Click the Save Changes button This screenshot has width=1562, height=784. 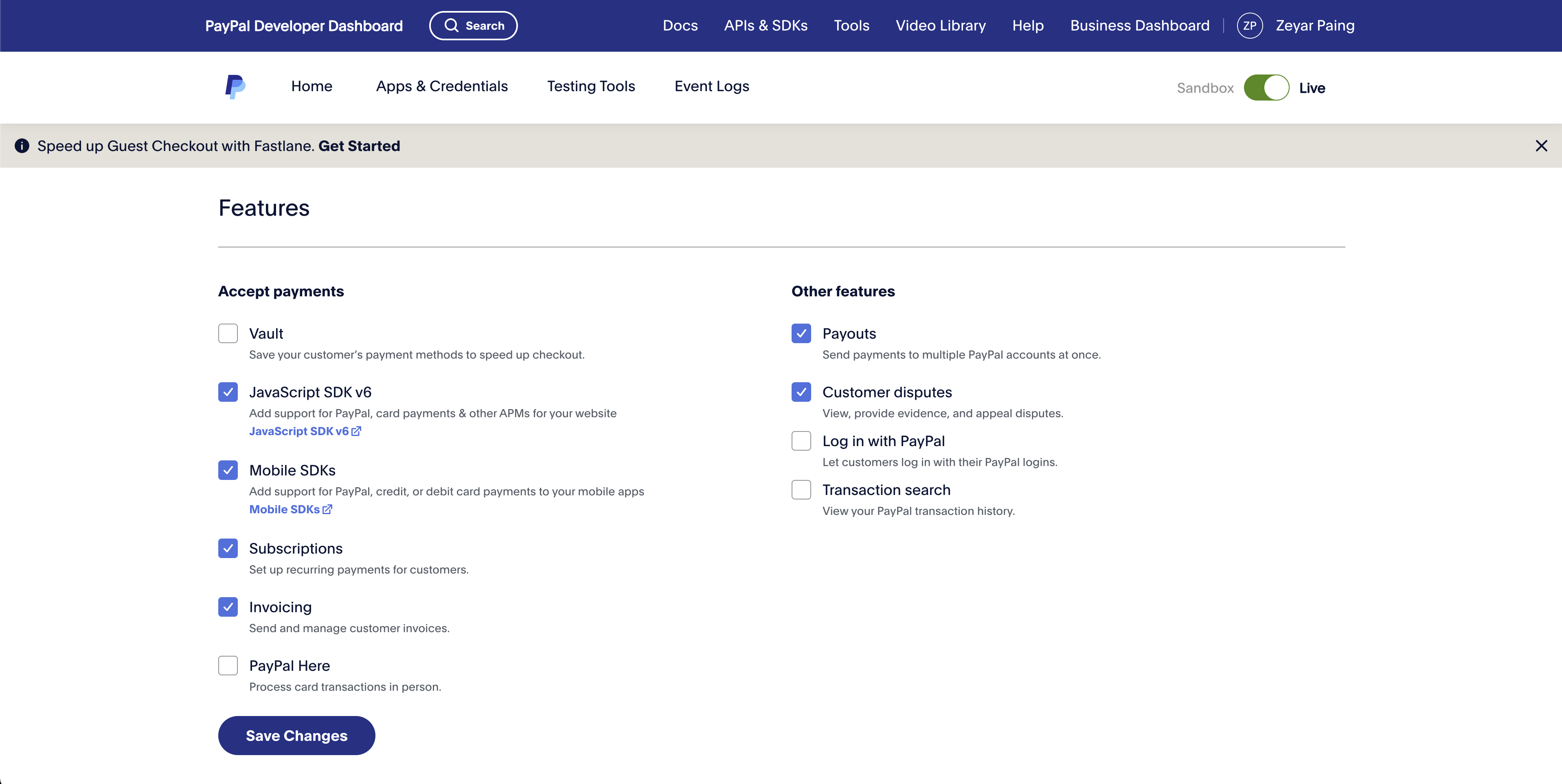(296, 736)
